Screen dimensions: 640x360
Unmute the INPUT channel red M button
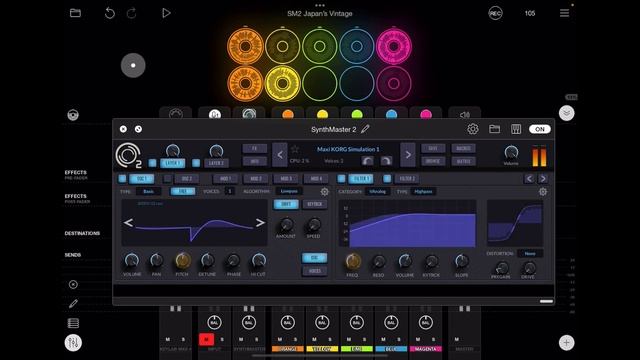206,339
